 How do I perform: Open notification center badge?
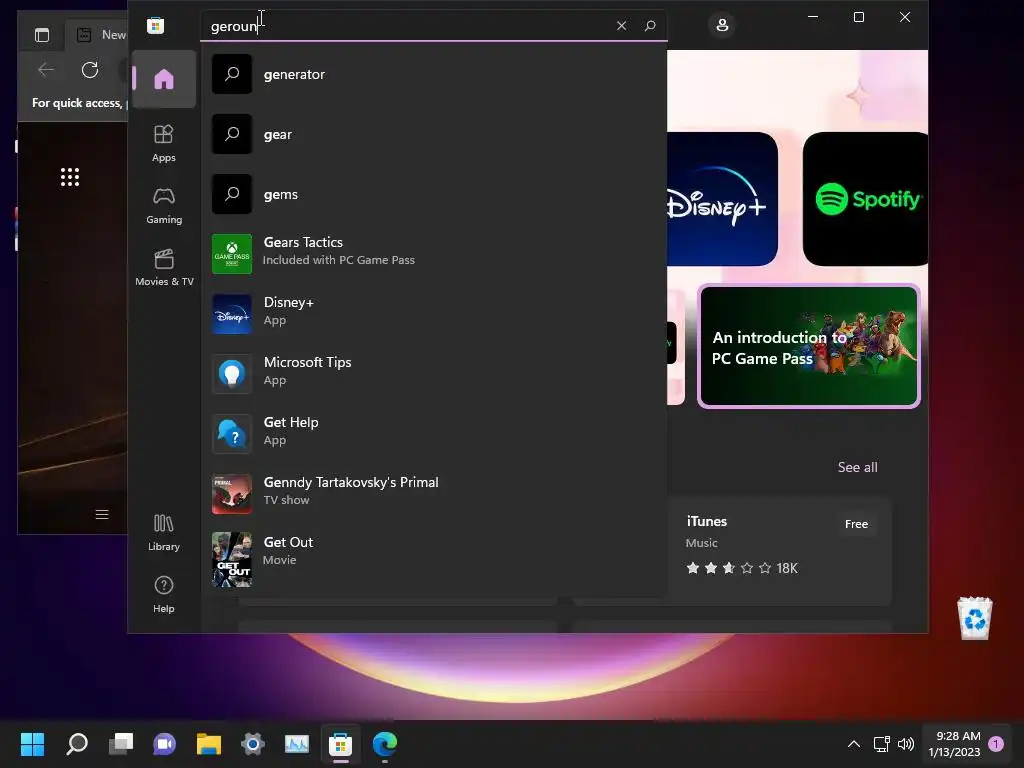(996, 744)
